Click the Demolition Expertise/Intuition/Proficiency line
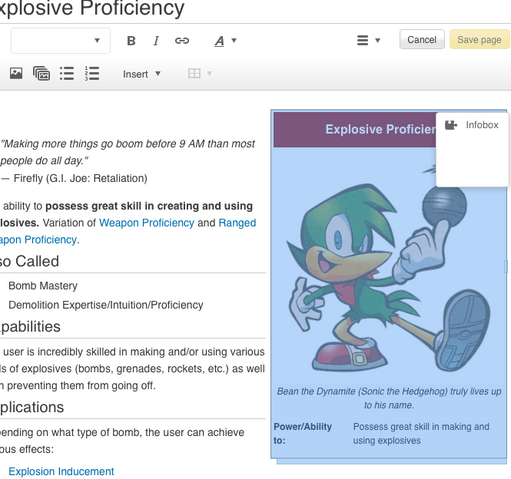The image size is (511, 479). 106,305
